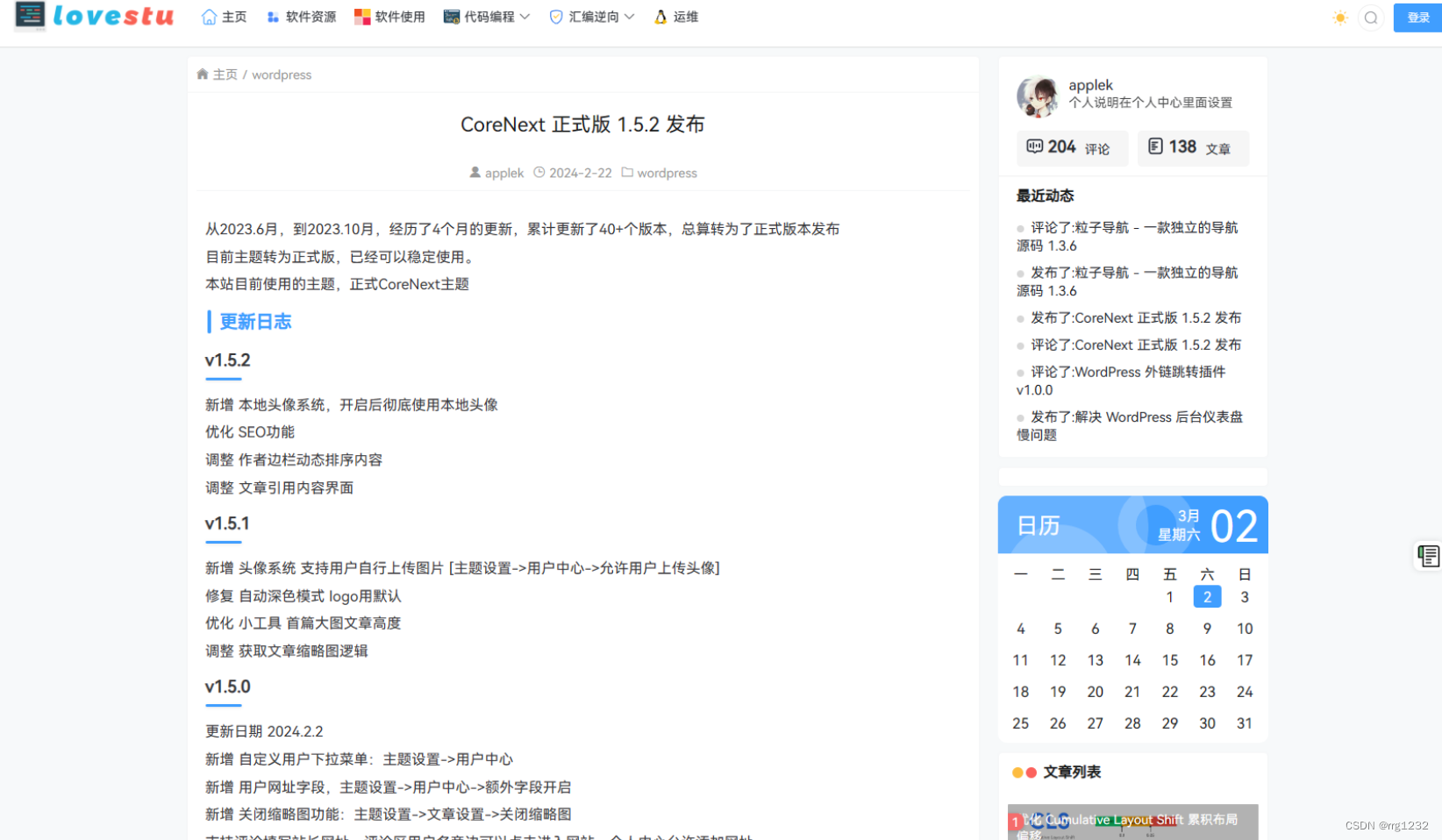
Task: Open the breadcrumb wordpress category link
Action: [281, 75]
